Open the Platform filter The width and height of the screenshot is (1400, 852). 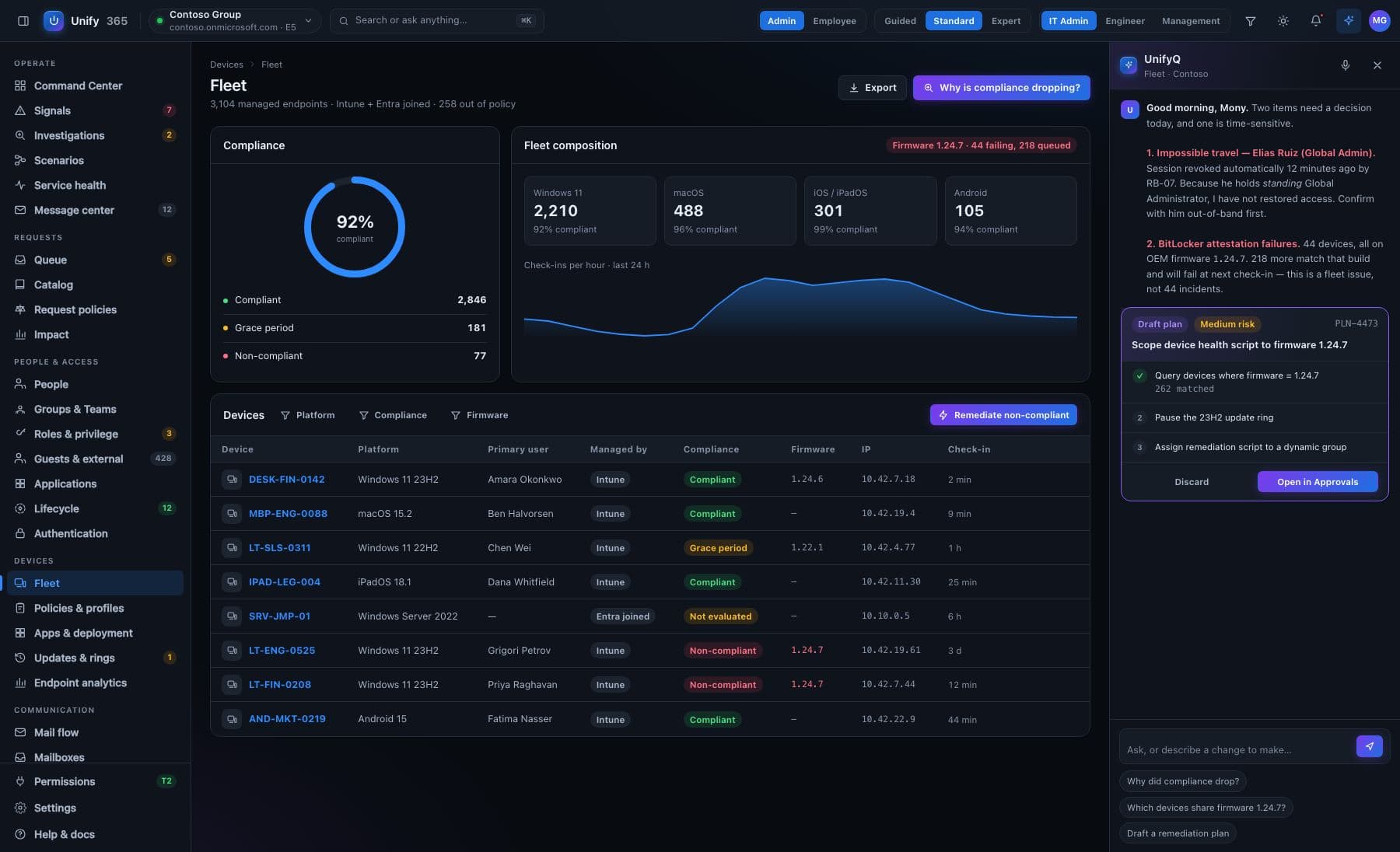pos(308,415)
